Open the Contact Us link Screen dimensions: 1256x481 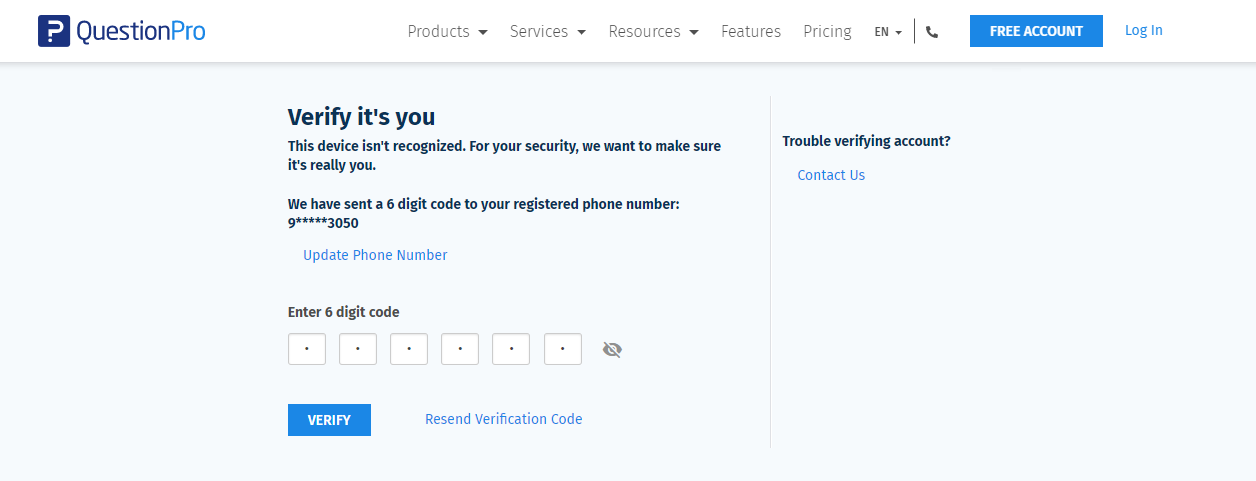pos(831,175)
